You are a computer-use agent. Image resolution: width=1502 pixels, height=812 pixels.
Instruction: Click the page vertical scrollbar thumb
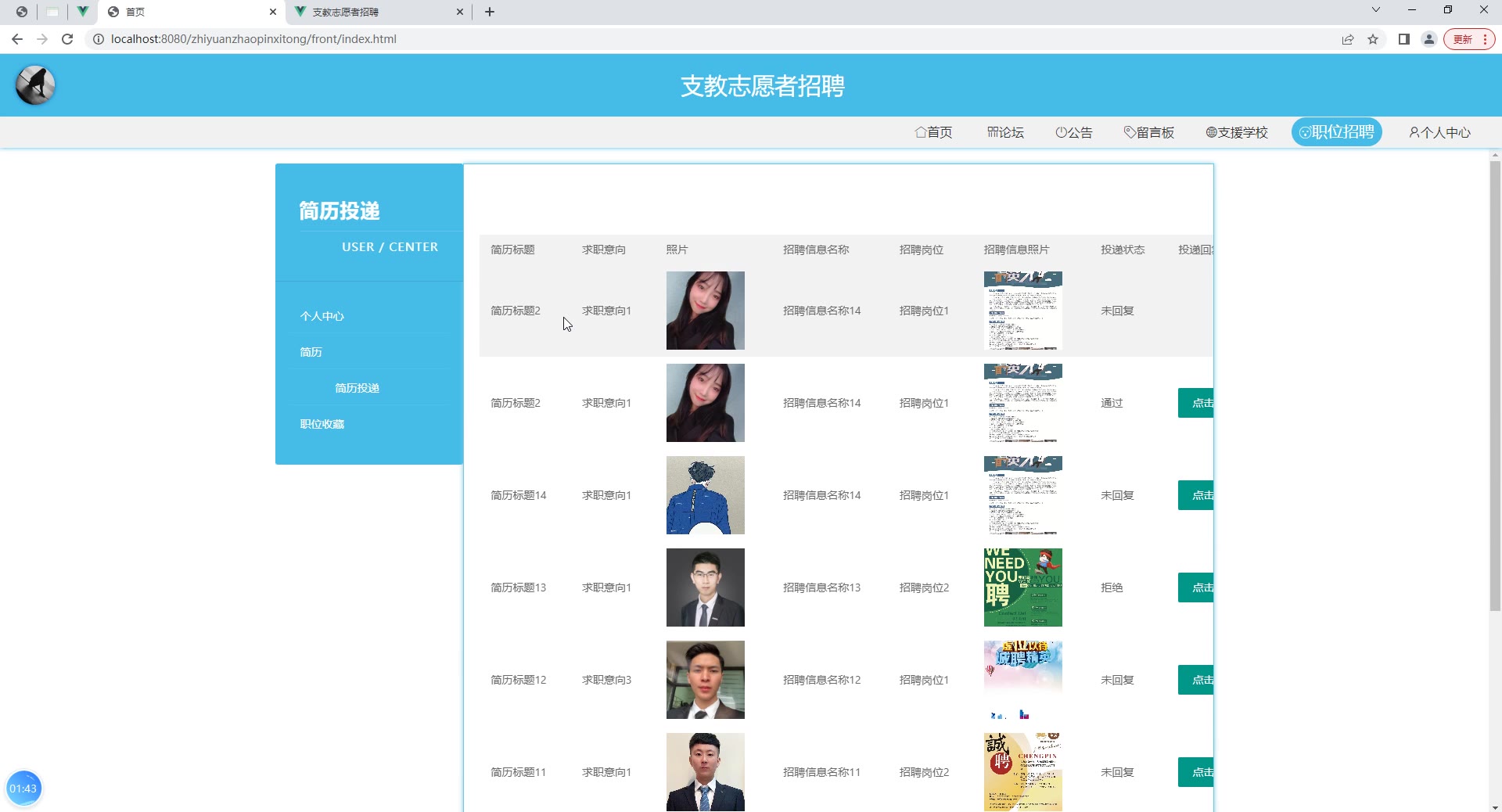pyautogui.click(x=1494, y=383)
